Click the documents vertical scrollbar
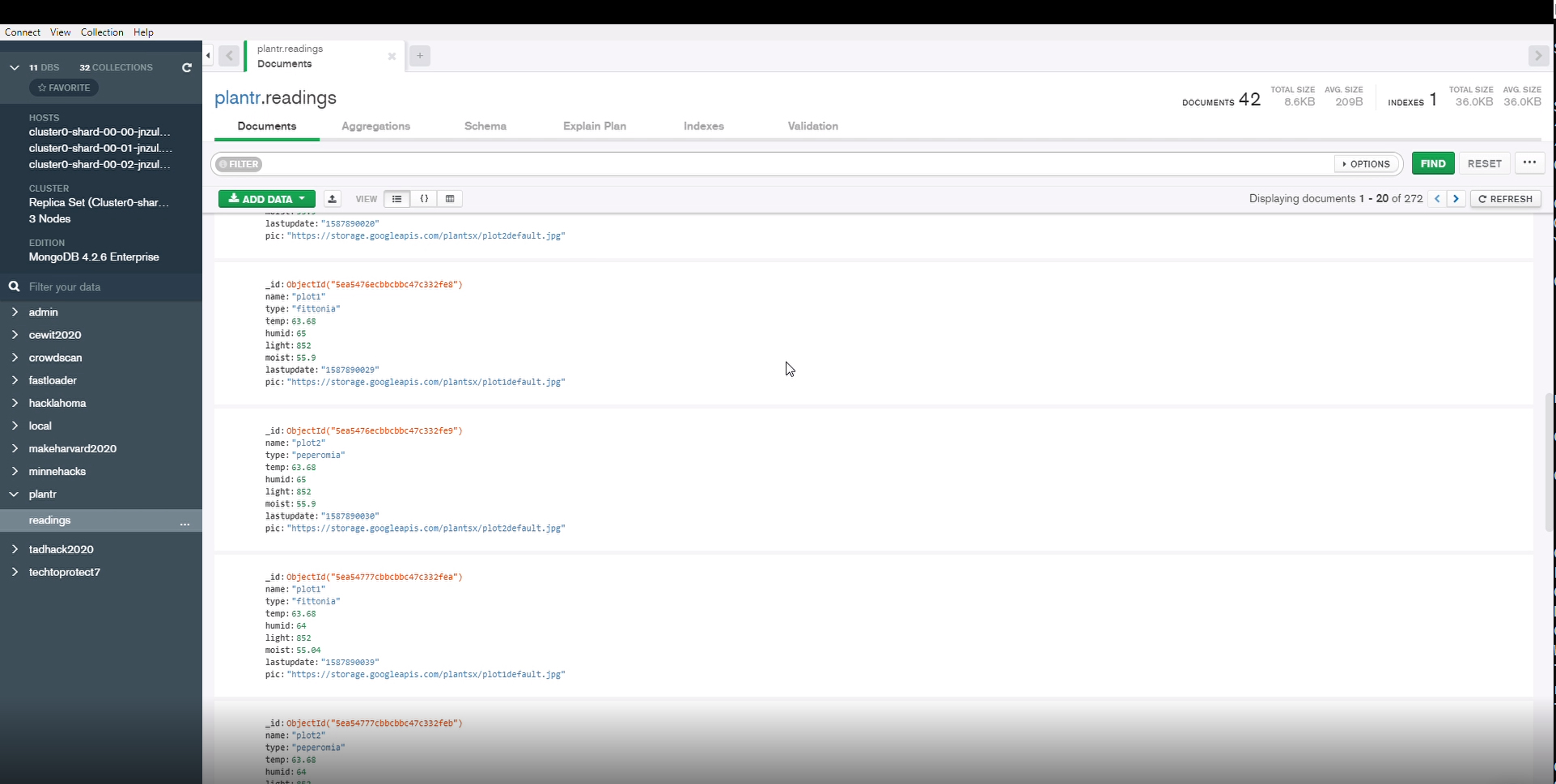 [x=1549, y=461]
